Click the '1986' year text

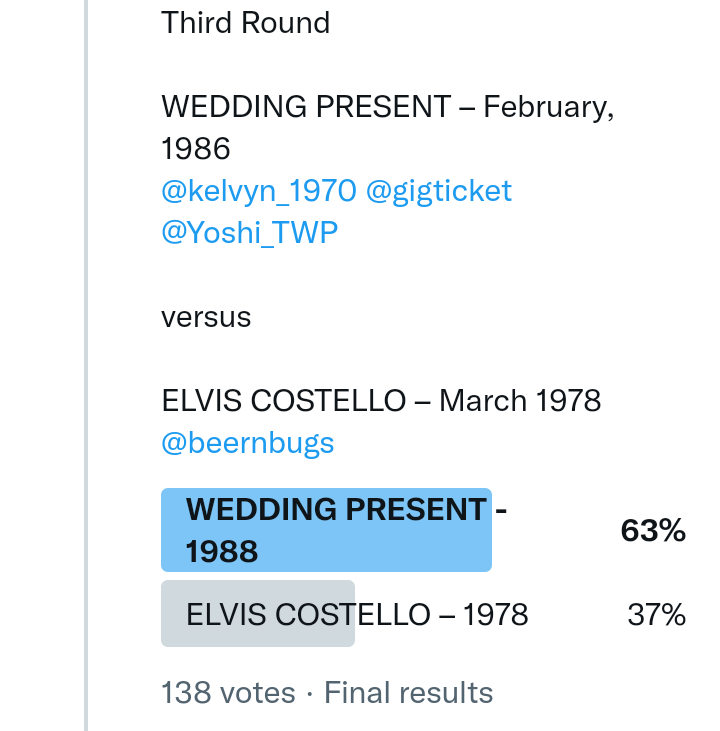pos(196,149)
